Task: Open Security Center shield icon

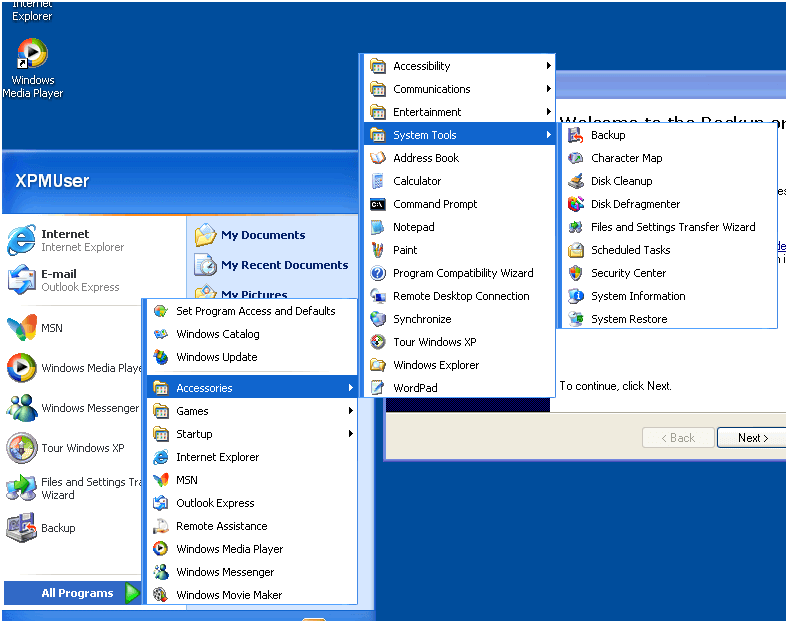Action: coord(575,273)
